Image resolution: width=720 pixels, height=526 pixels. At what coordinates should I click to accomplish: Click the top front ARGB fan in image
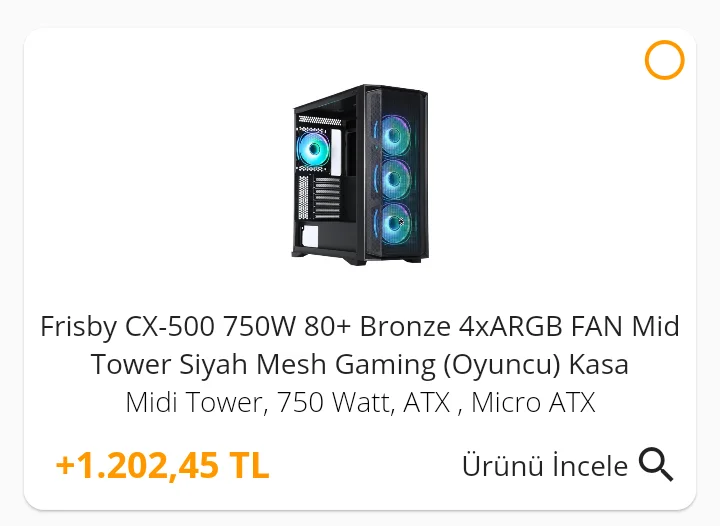[394, 135]
